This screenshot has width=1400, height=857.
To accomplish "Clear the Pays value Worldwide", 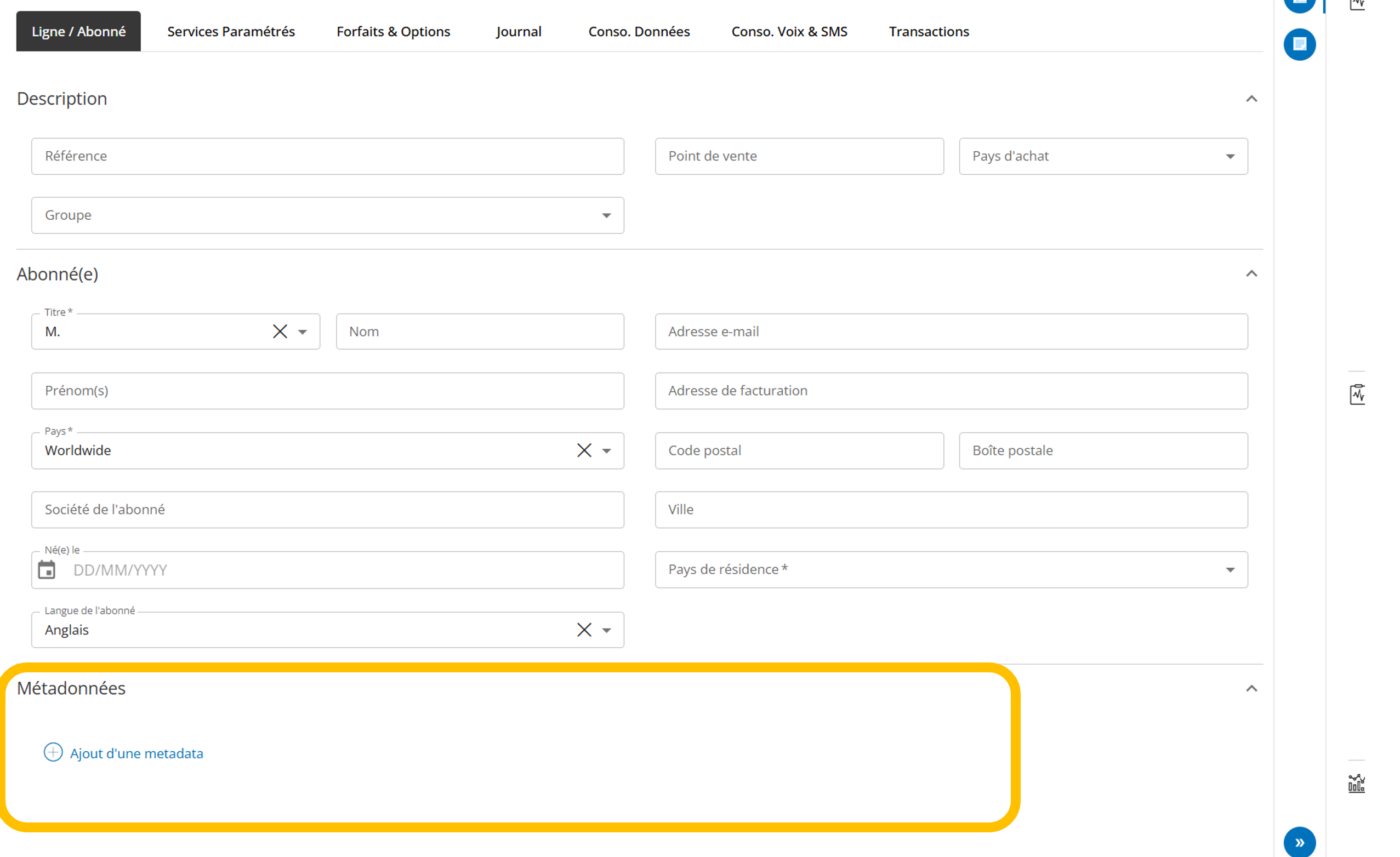I will click(x=584, y=450).
